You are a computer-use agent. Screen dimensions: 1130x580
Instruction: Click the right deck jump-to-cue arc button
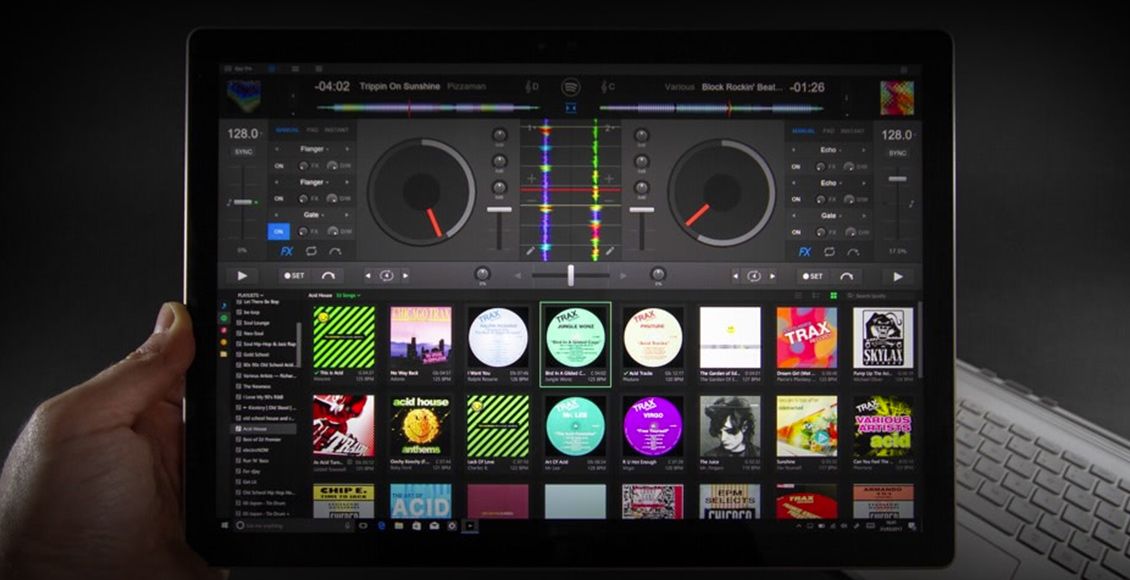click(x=847, y=276)
